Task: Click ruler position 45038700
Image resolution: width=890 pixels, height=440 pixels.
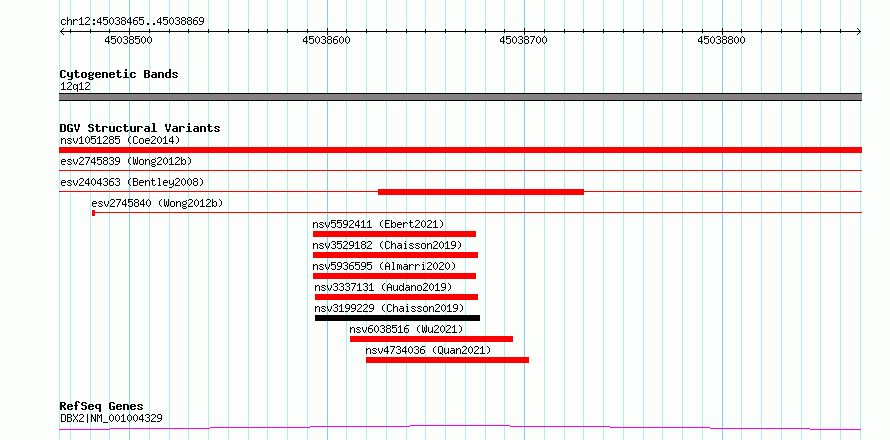Action: point(523,40)
